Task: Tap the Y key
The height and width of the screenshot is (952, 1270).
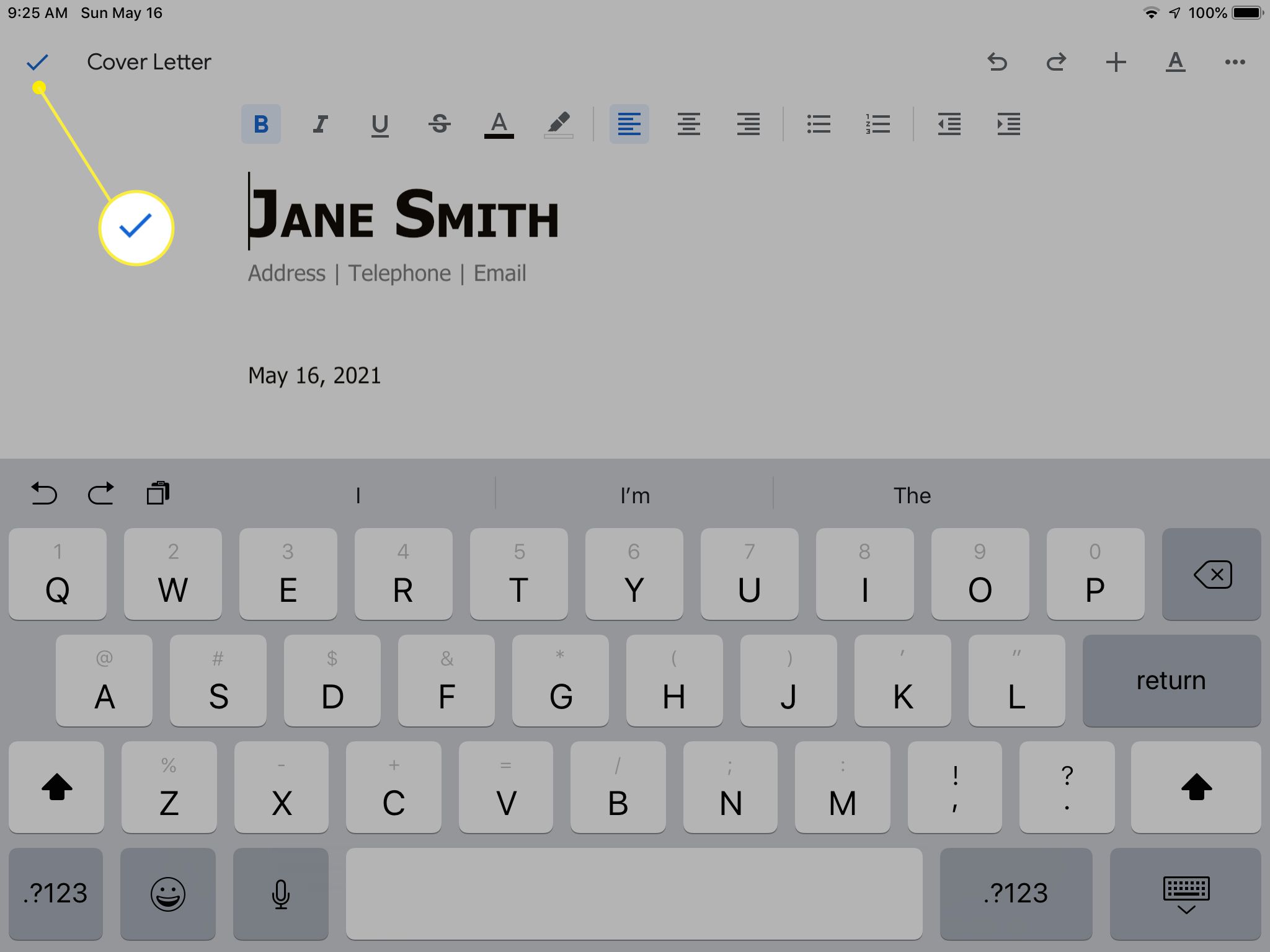Action: click(634, 574)
